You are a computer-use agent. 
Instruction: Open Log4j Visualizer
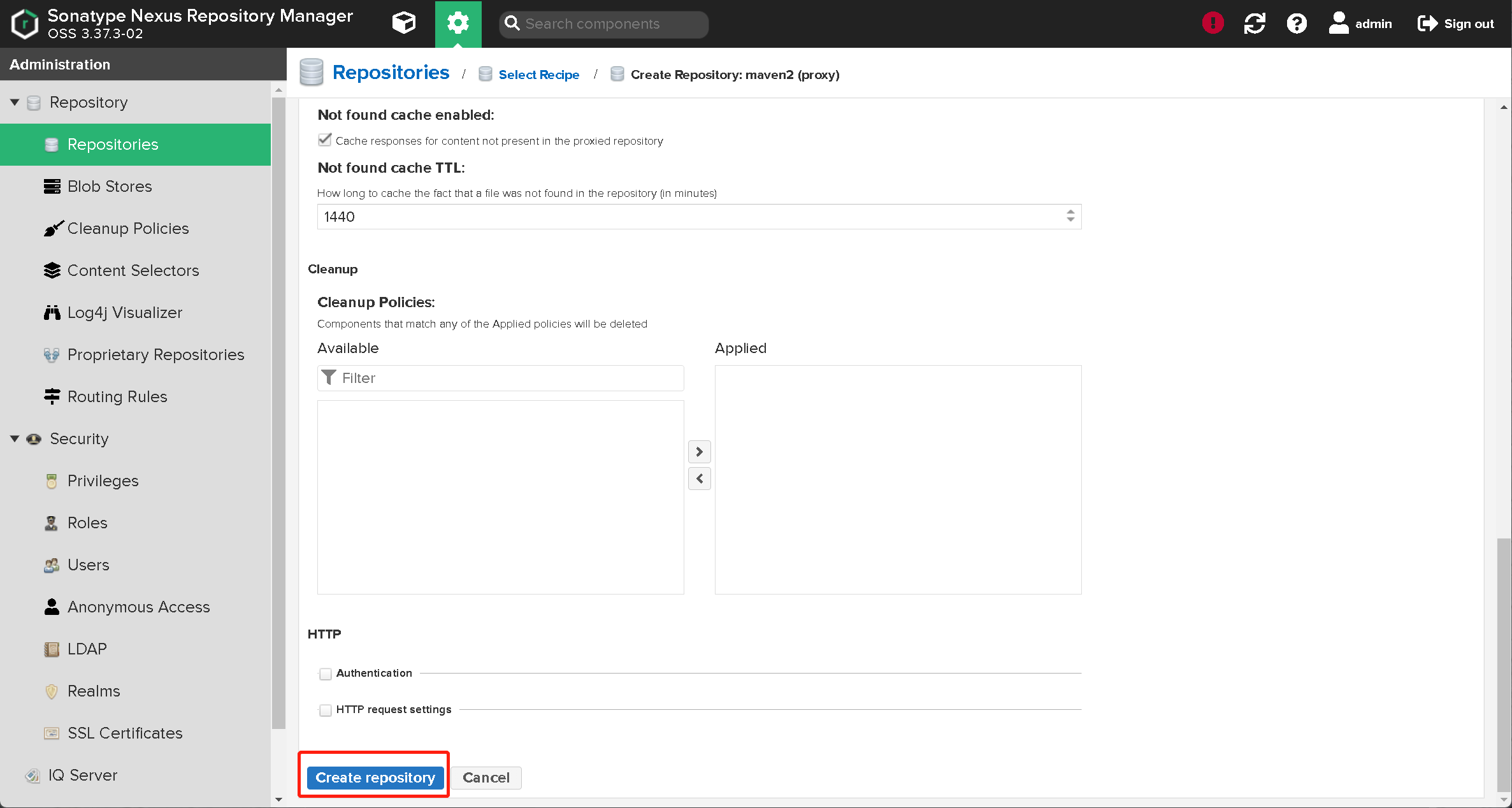coord(136,312)
